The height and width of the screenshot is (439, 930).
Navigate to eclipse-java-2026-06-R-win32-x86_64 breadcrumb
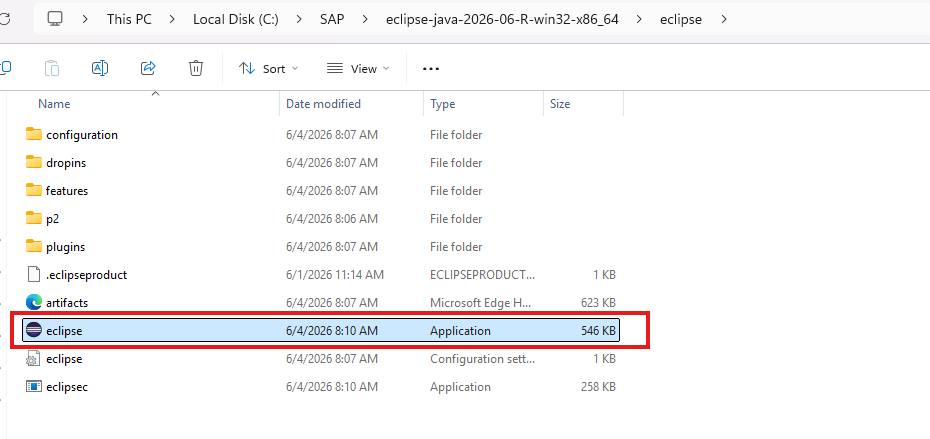(x=502, y=19)
